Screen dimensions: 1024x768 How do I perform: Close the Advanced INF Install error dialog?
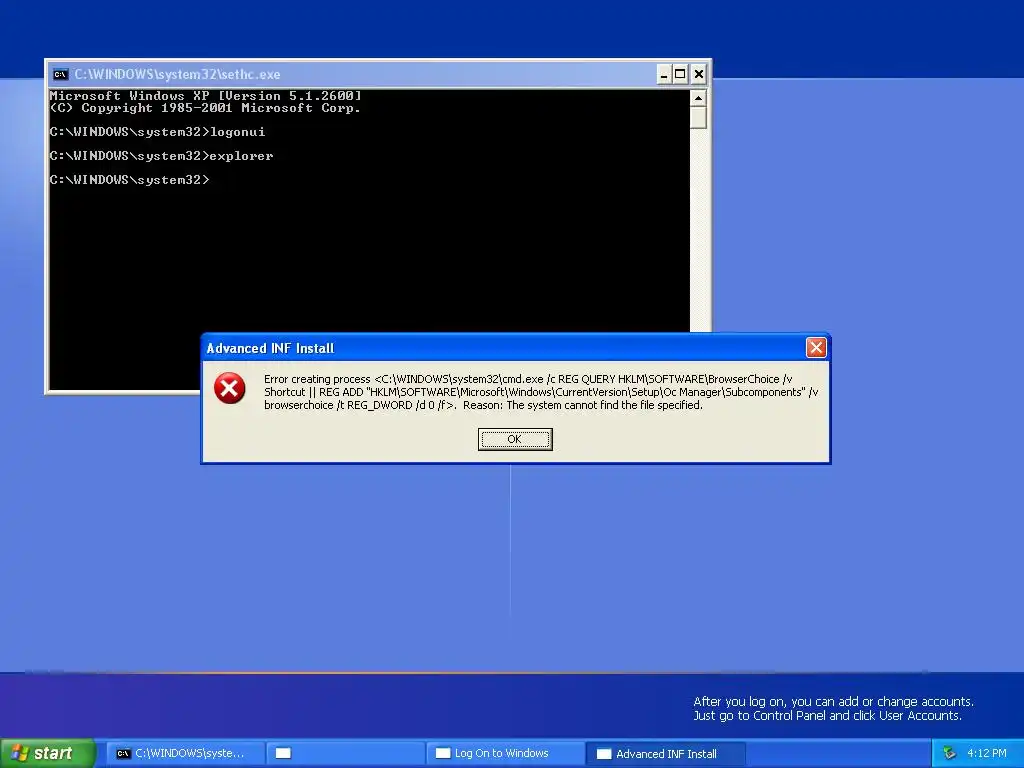(x=816, y=347)
